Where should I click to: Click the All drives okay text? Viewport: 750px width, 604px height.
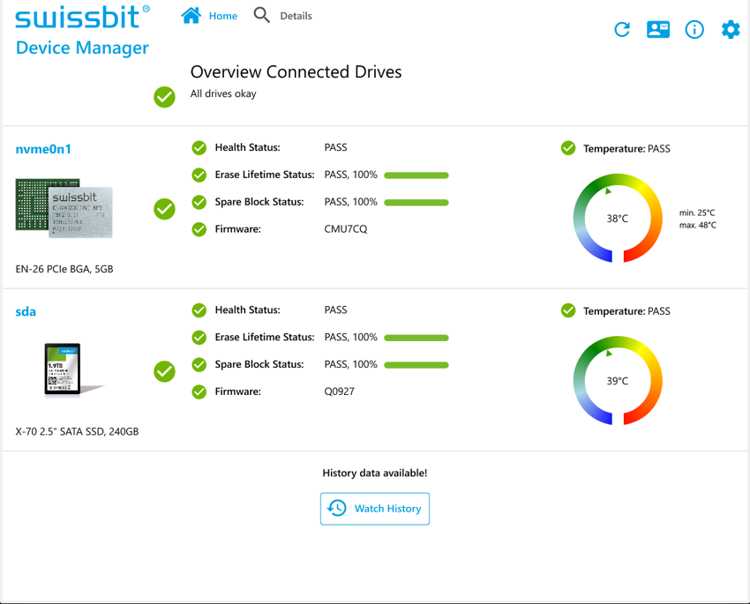coord(223,94)
